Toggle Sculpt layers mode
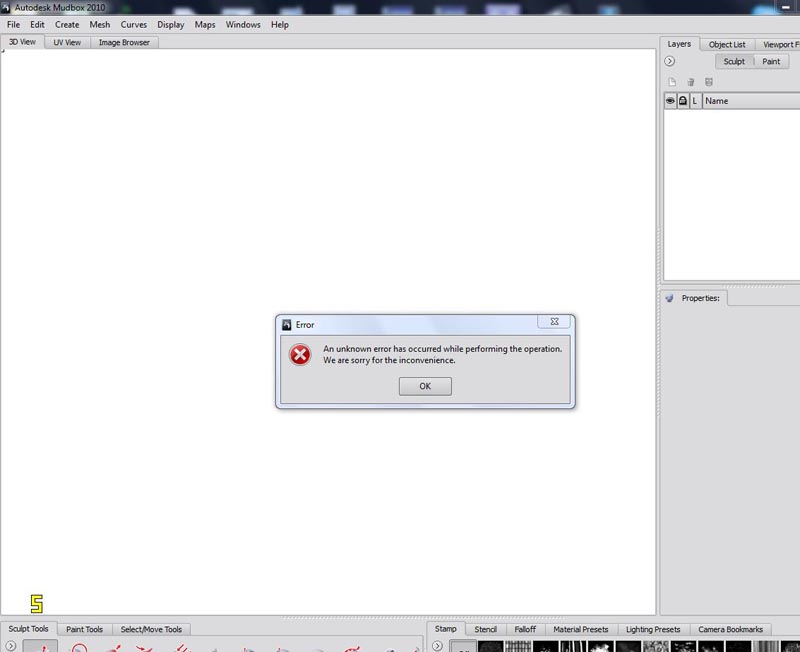 point(734,61)
